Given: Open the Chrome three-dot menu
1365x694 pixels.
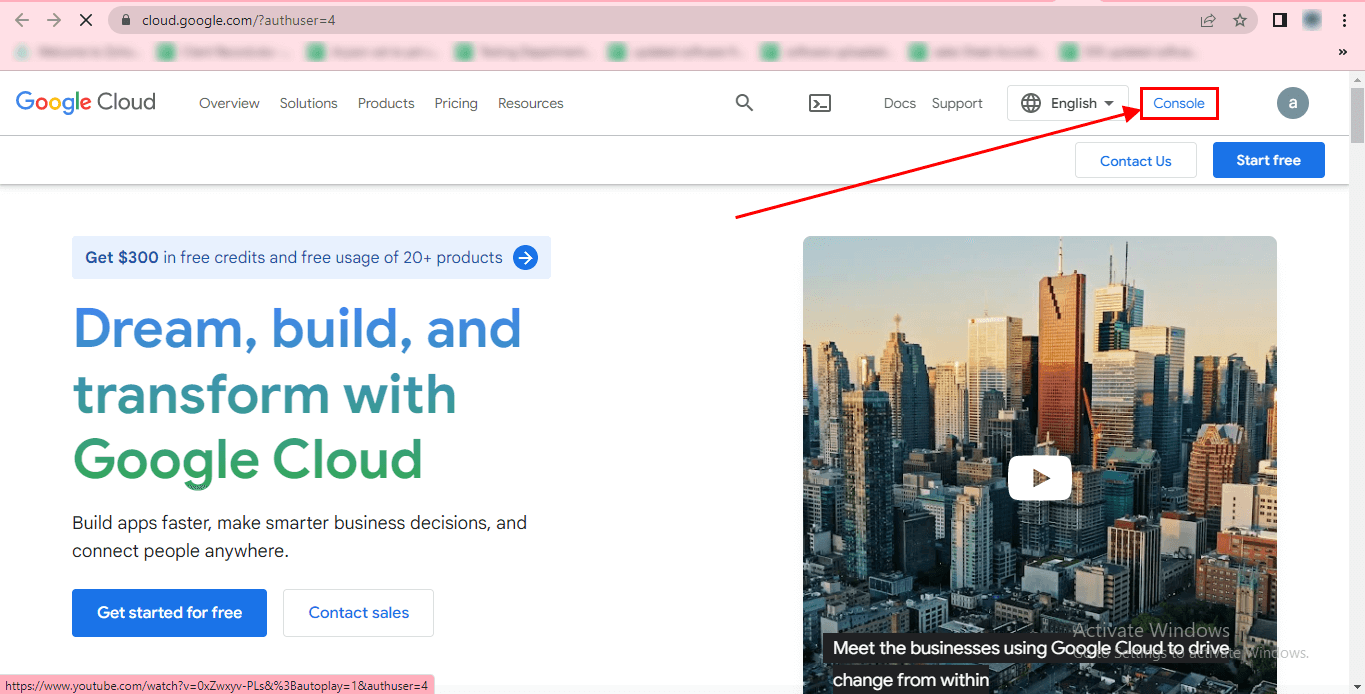Looking at the screenshot, I should tap(1344, 20).
